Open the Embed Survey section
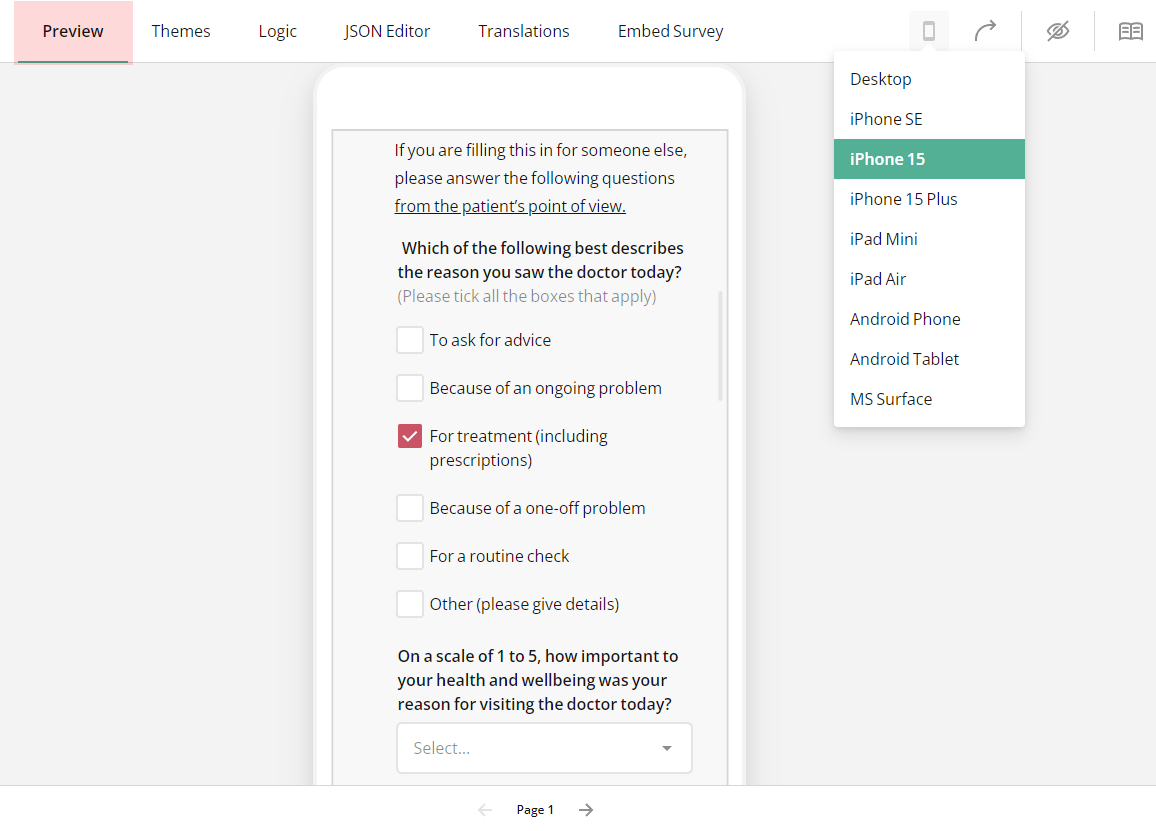This screenshot has height=831, width=1156. (x=670, y=31)
